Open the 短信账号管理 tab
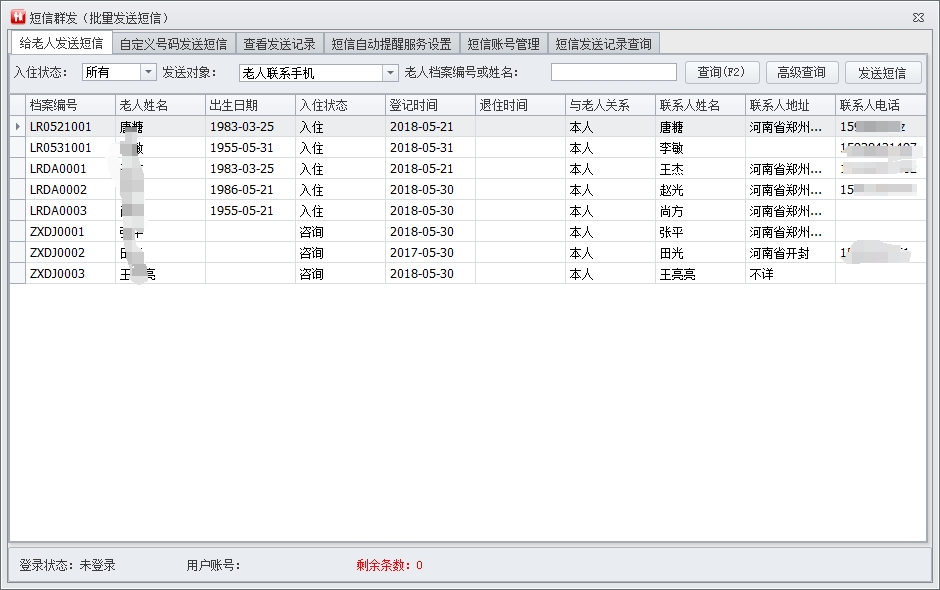This screenshot has height=590, width=940. pos(503,44)
